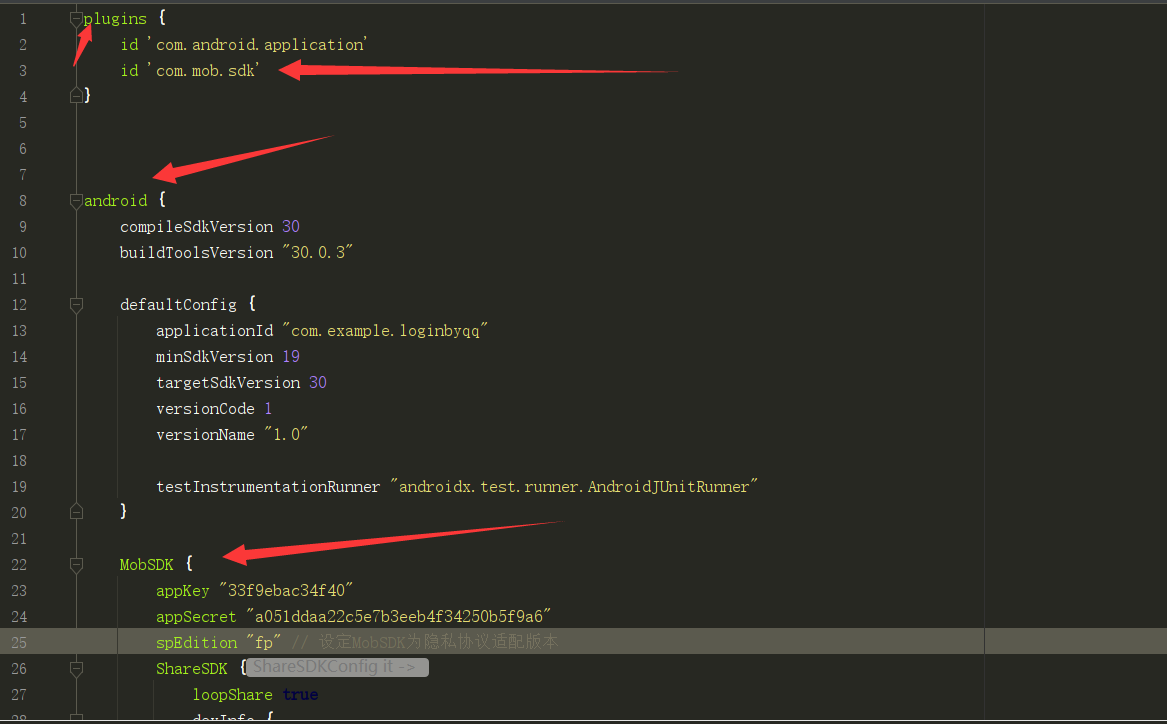The width and height of the screenshot is (1167, 724).
Task: Place cursor on the plugins keyword
Action: tap(115, 19)
